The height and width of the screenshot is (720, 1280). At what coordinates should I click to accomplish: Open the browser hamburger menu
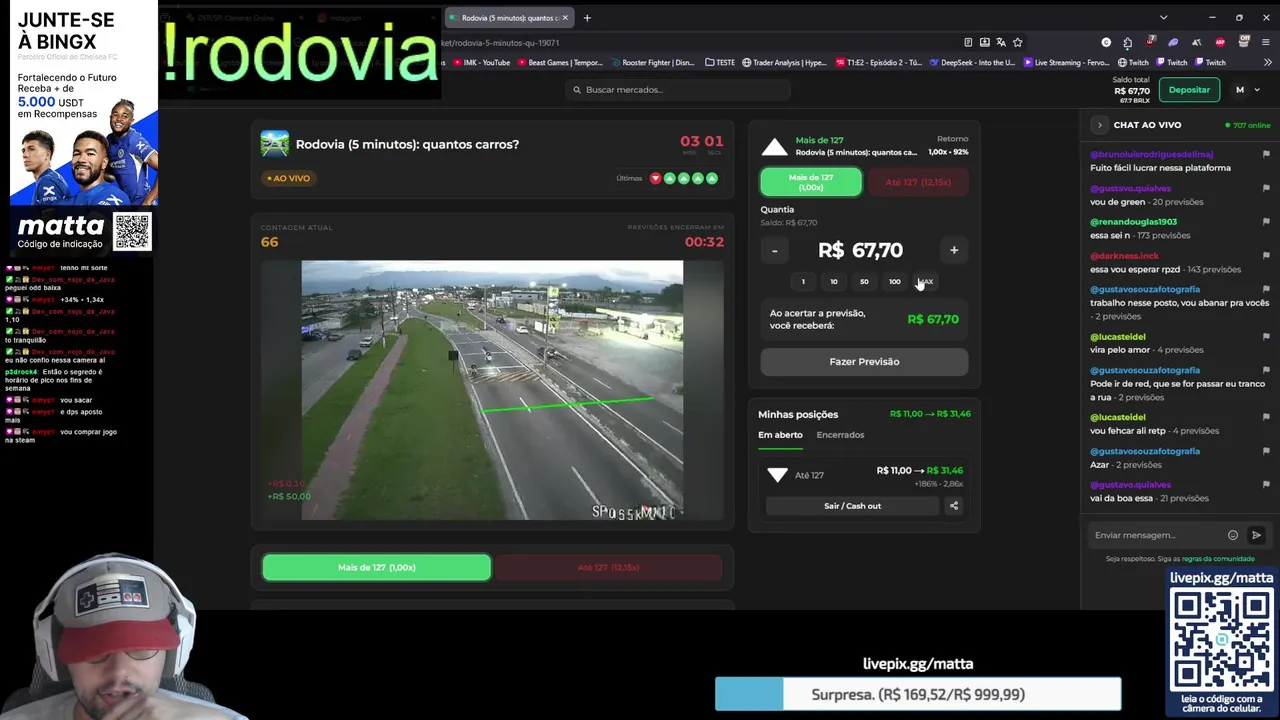click(x=1266, y=42)
